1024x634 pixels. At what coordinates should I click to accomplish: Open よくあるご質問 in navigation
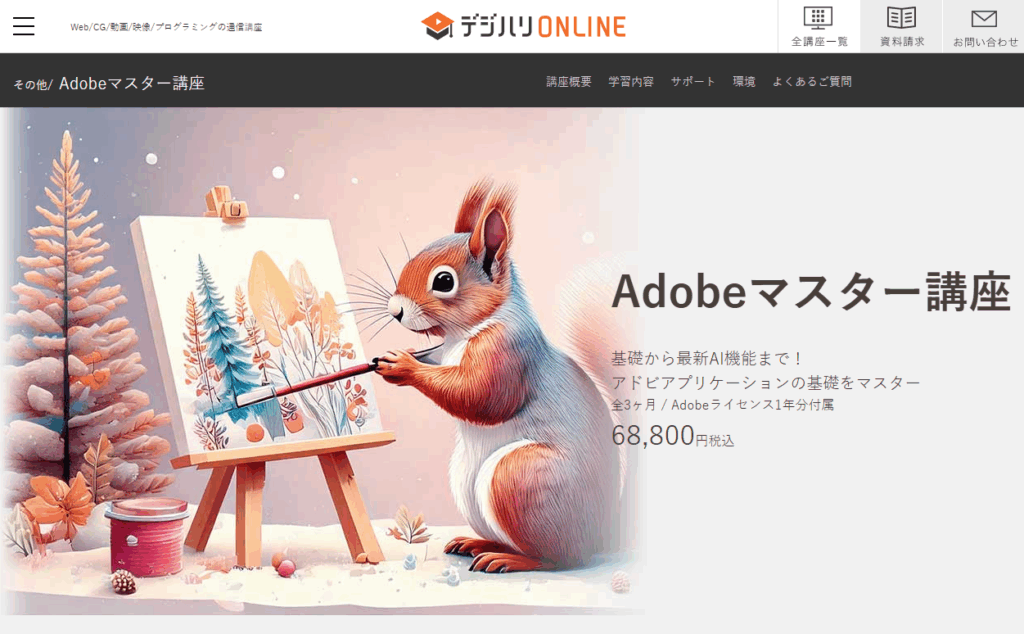[812, 82]
